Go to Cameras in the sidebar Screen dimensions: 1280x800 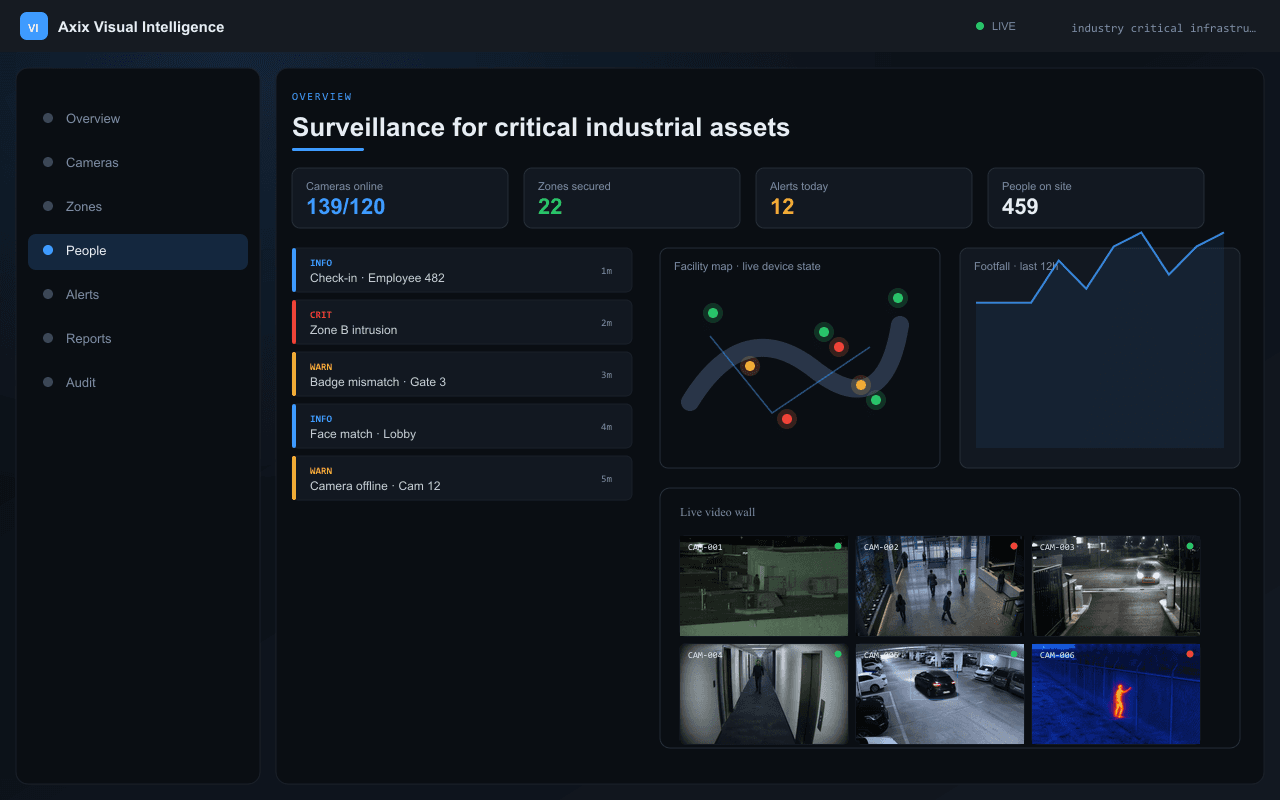click(x=138, y=162)
